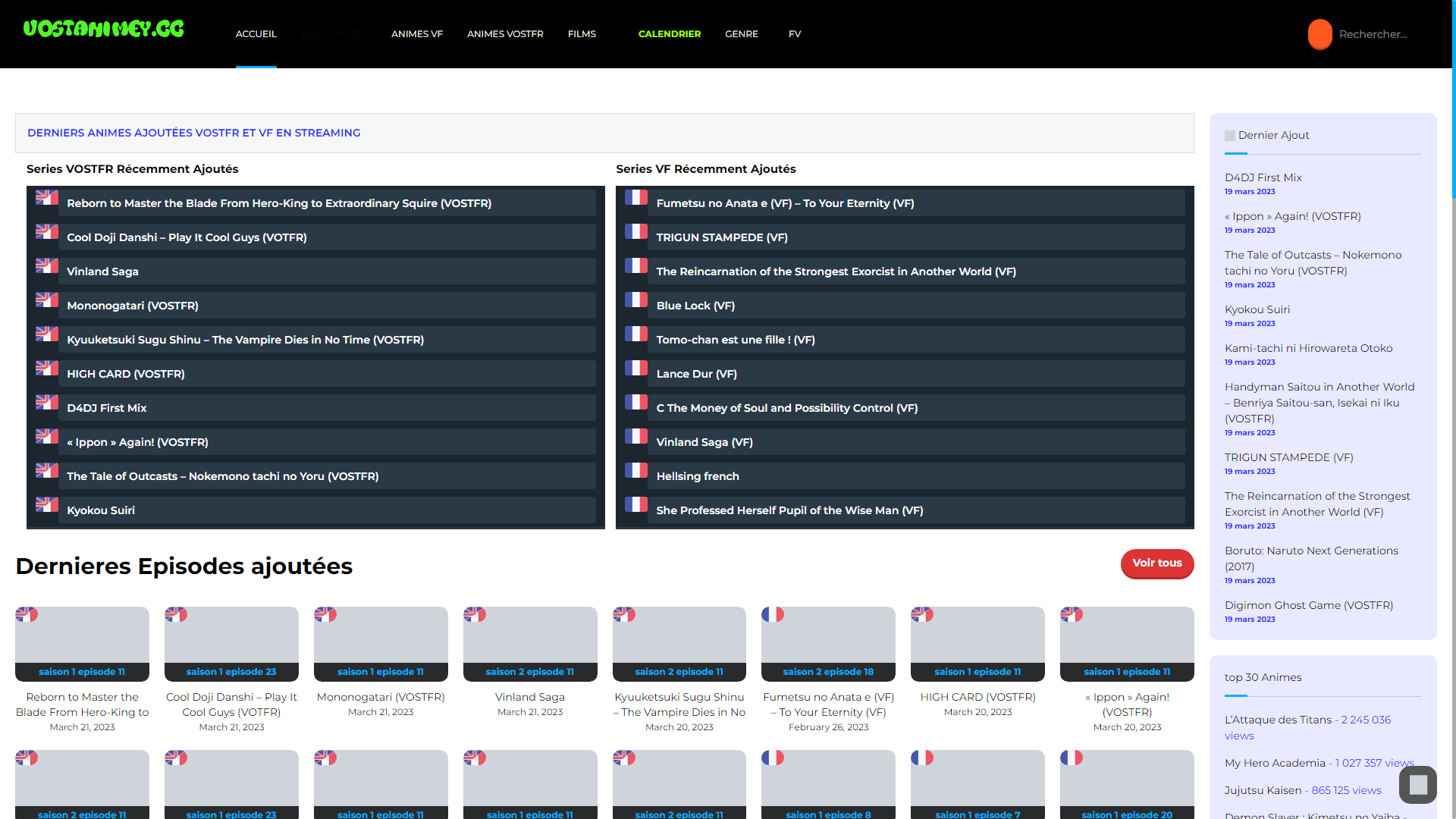This screenshot has width=1456, height=819.
Task: Click the French flag beside TRIGUN STAMPEDE (VF)
Action: pyautogui.click(x=636, y=231)
